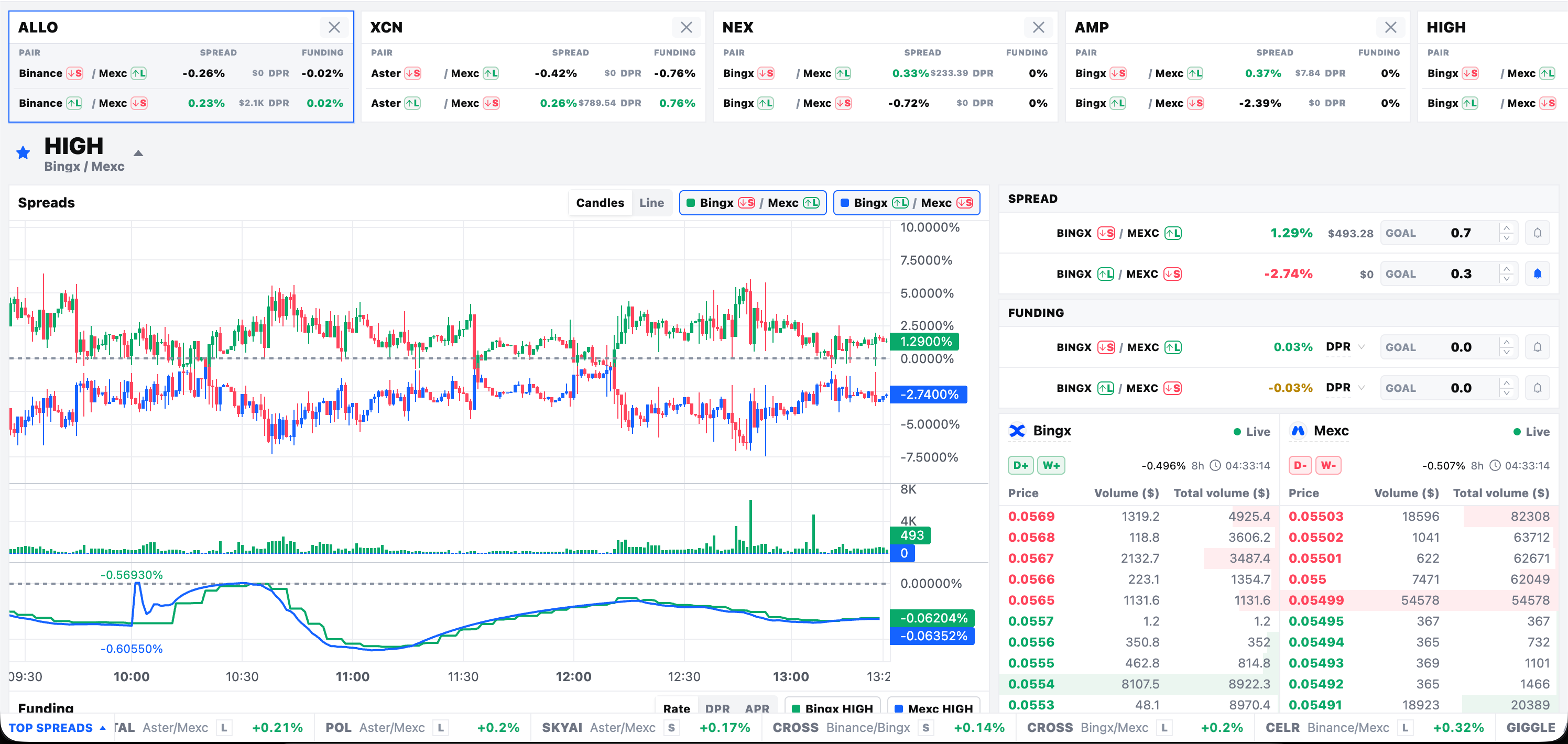Adjust the 0.3 goal stepper arrows
Image resolution: width=1568 pixels, height=744 pixels.
(1507, 273)
